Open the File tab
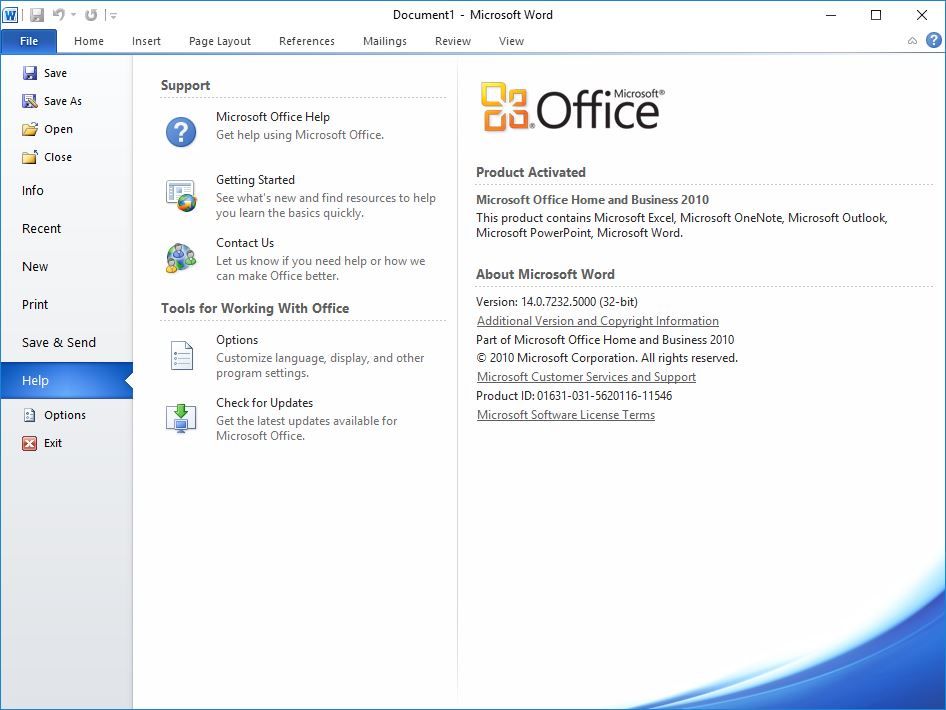This screenshot has width=946, height=710. 29,41
